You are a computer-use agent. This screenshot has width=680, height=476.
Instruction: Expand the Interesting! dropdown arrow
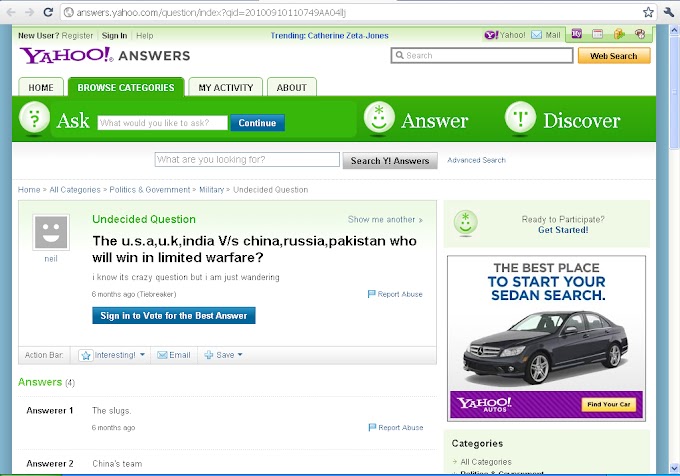coord(142,355)
